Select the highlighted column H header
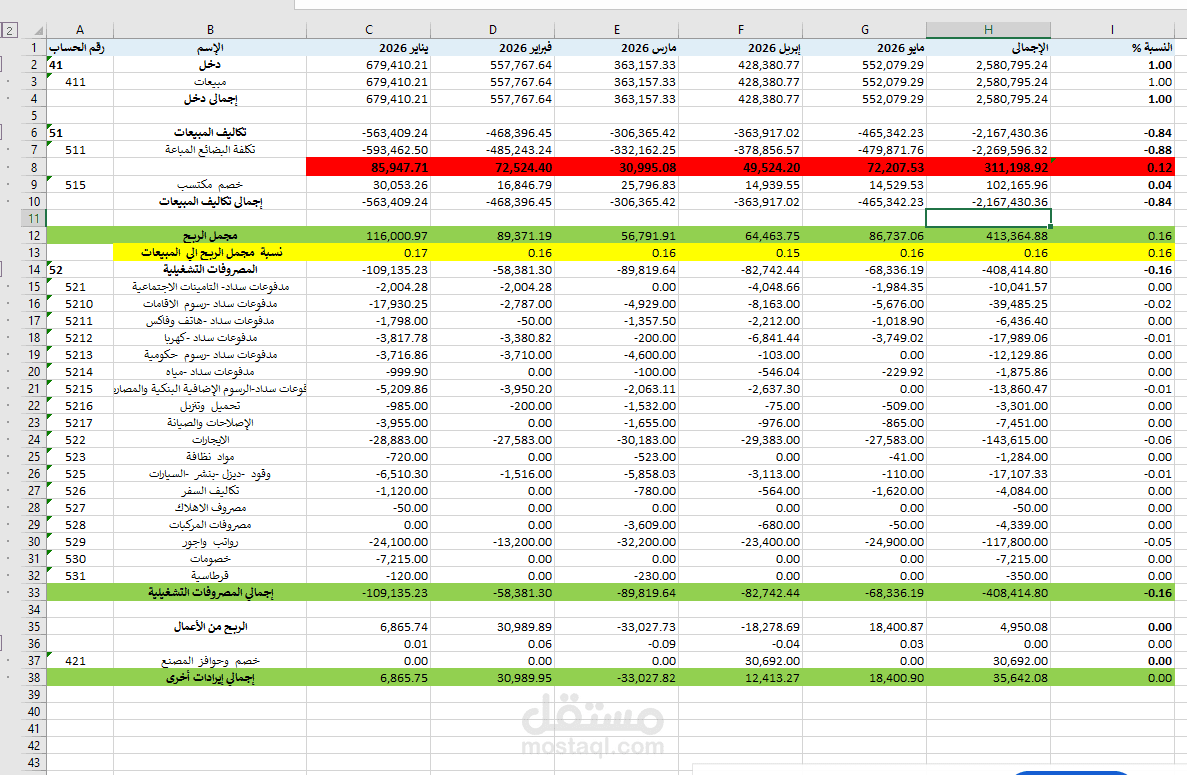Screen dimensions: 1187x775 tap(989, 30)
